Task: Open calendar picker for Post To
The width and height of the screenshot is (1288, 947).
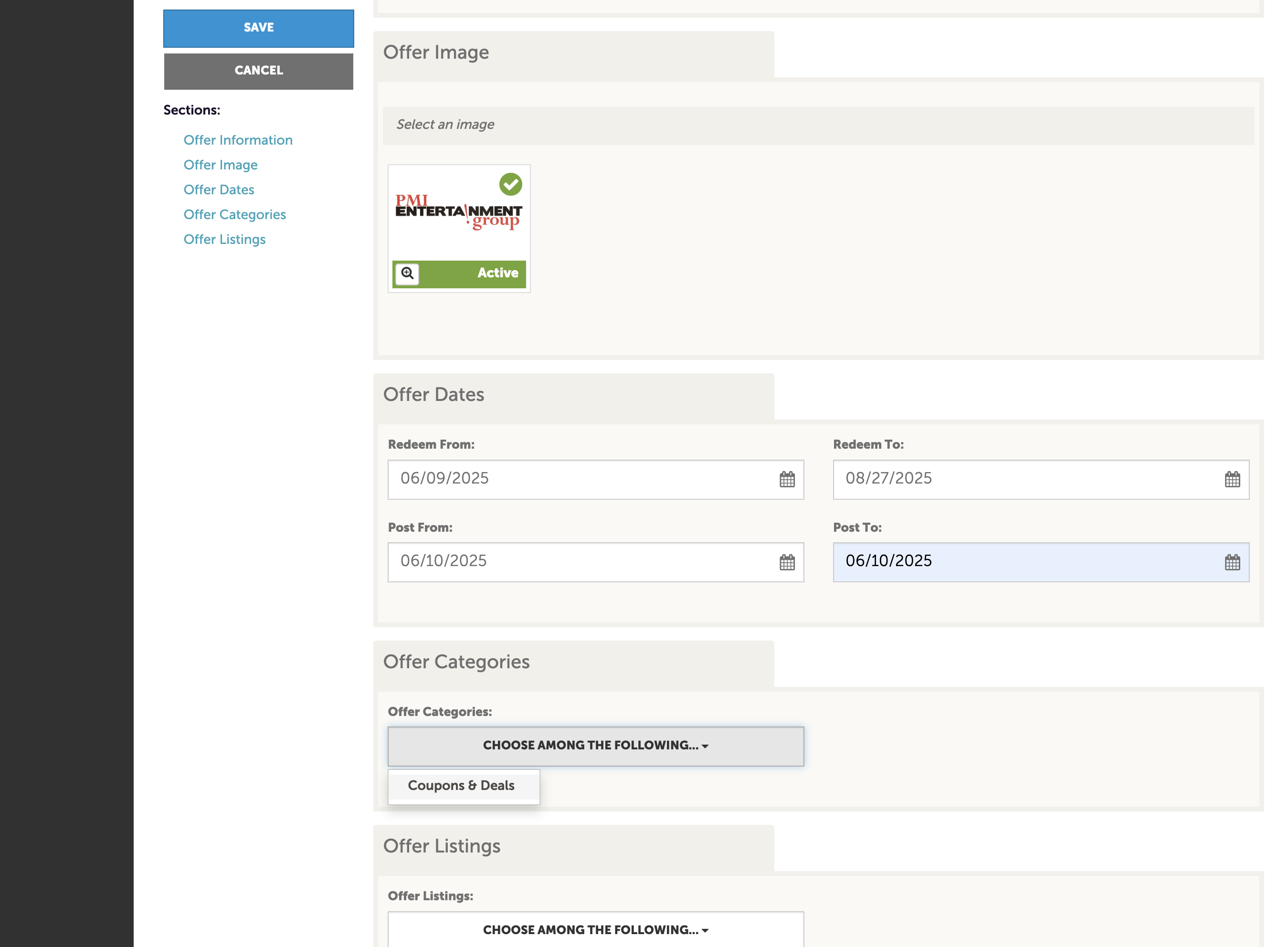Action: (1232, 562)
